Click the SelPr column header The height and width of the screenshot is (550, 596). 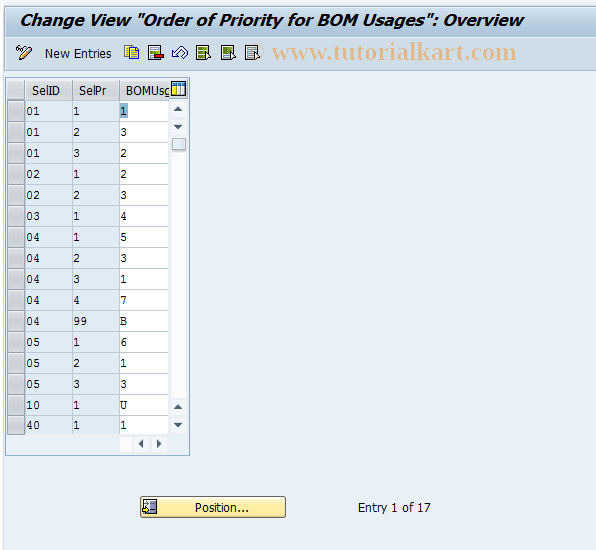pyautogui.click(x=96, y=90)
